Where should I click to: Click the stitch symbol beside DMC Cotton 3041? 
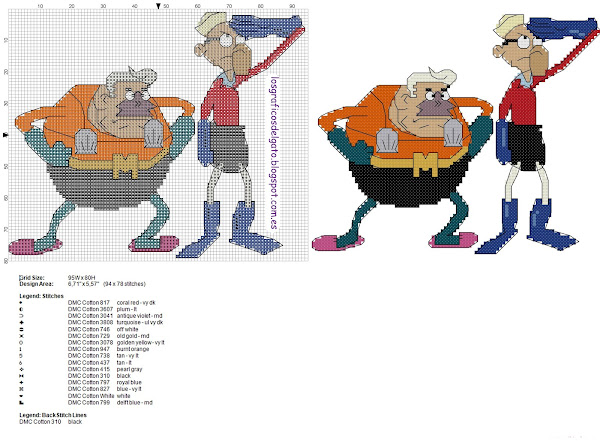click(x=21, y=316)
